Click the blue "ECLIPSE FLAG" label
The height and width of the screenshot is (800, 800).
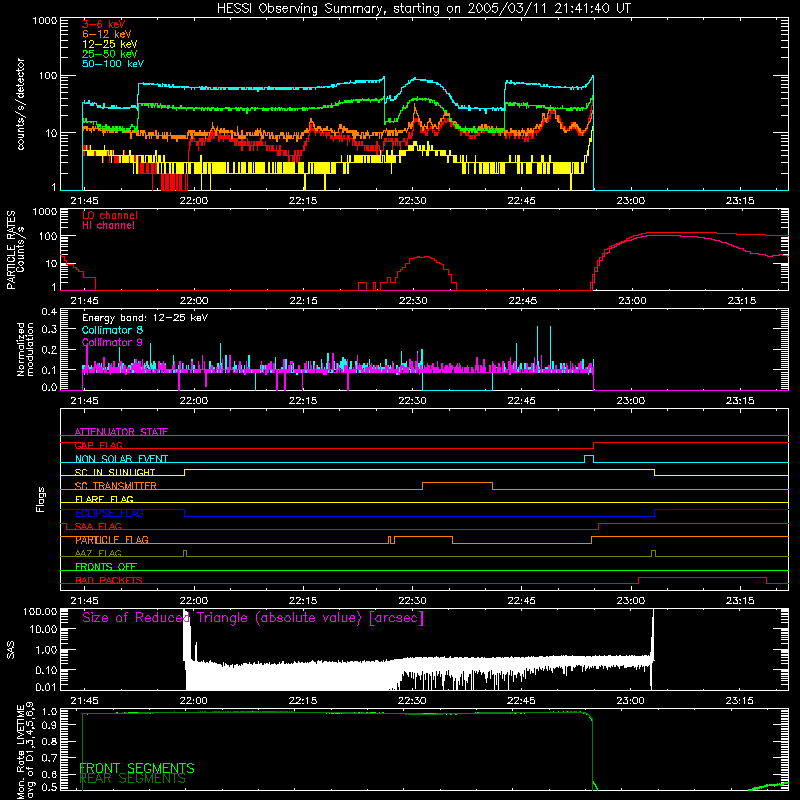click(x=109, y=513)
